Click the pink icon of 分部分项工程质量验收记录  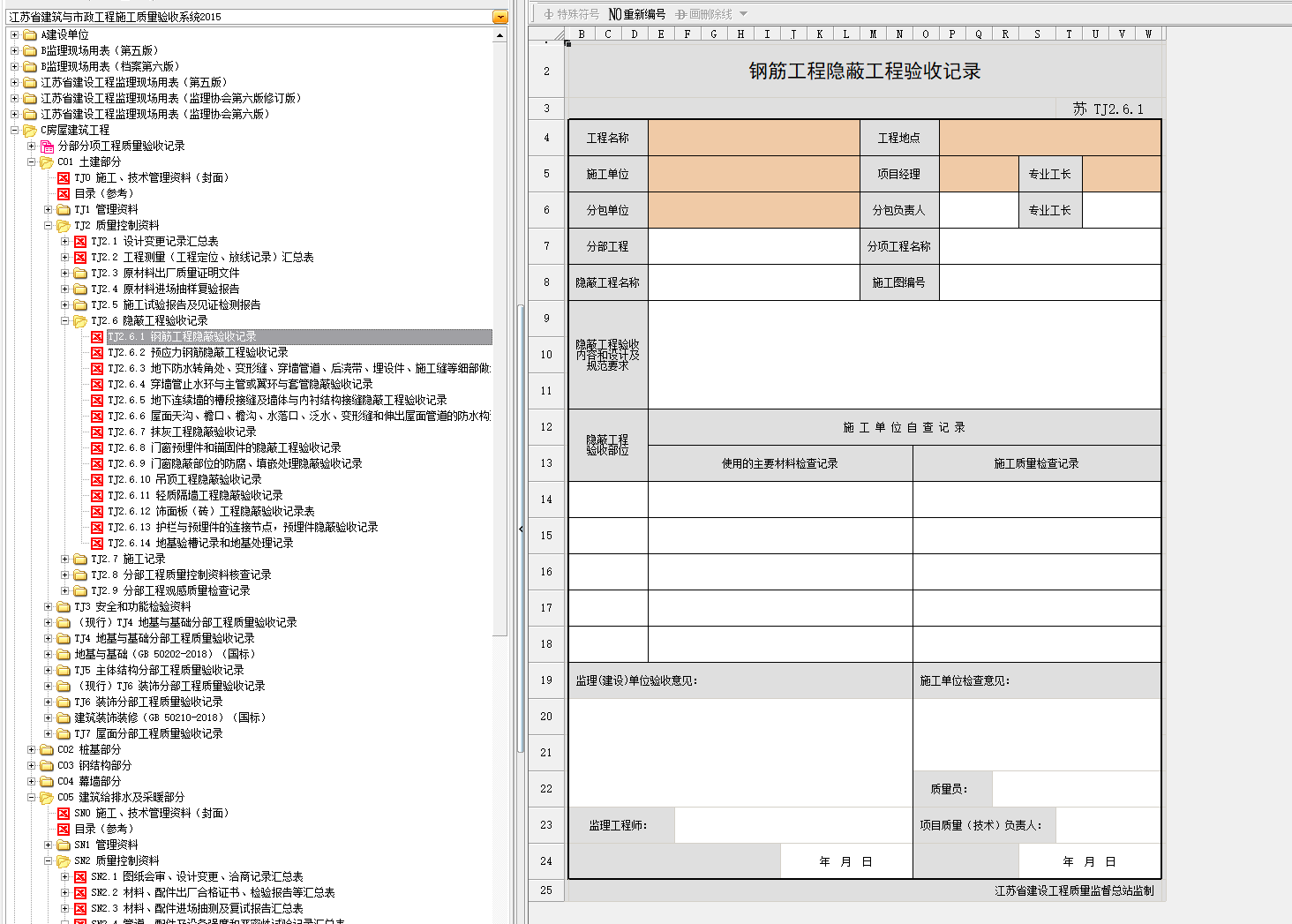tap(47, 146)
